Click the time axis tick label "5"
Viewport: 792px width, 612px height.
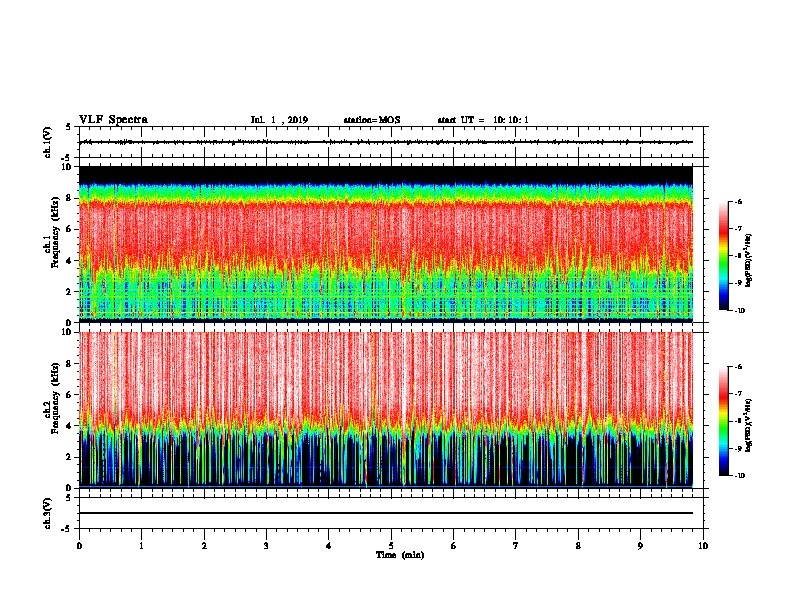[x=391, y=546]
